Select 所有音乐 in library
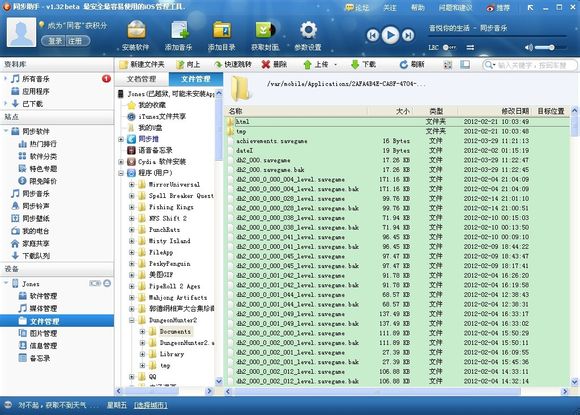This screenshot has width=580, height=415. (36, 79)
